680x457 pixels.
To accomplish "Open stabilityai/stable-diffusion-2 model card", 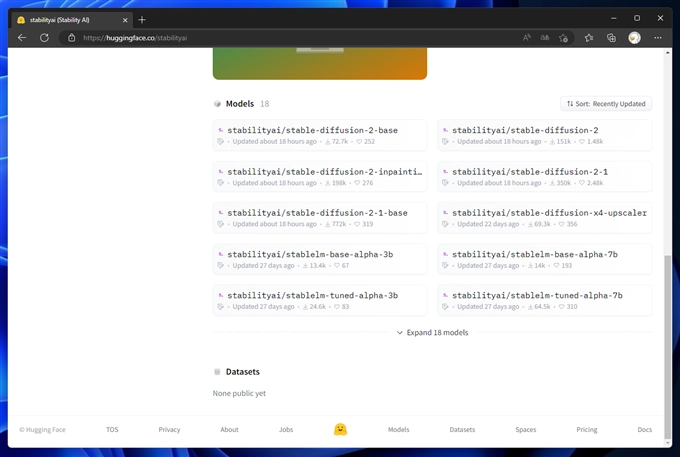I will 544,135.
